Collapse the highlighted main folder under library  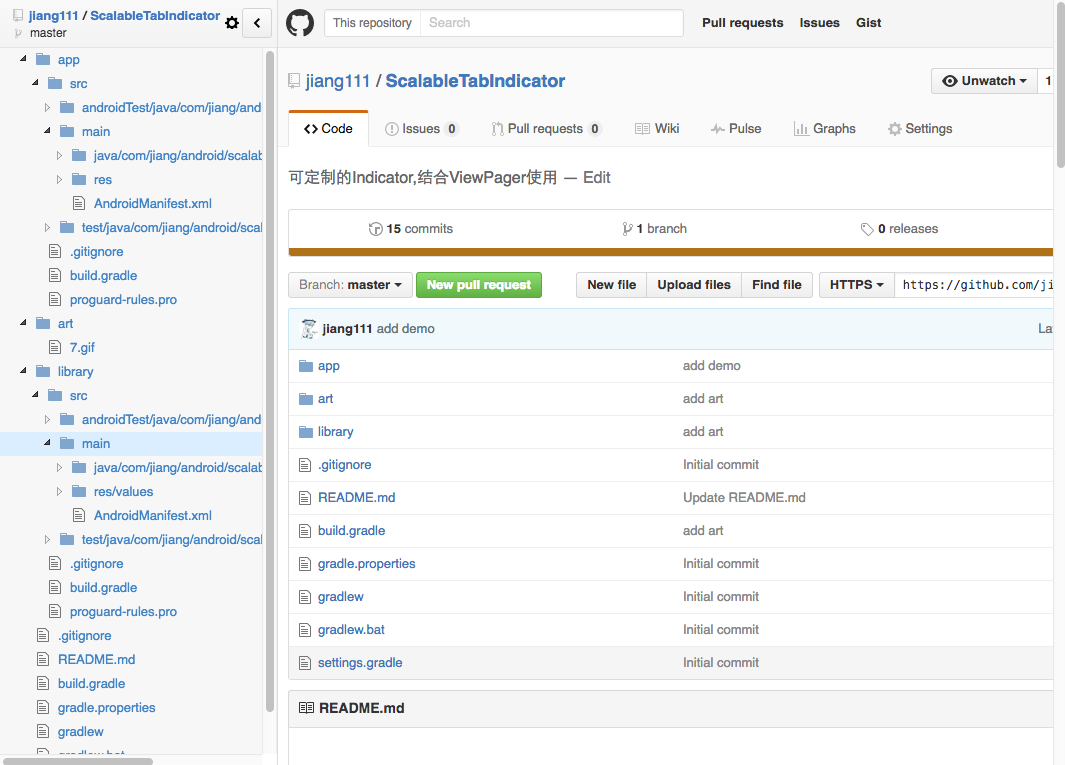coord(47,443)
